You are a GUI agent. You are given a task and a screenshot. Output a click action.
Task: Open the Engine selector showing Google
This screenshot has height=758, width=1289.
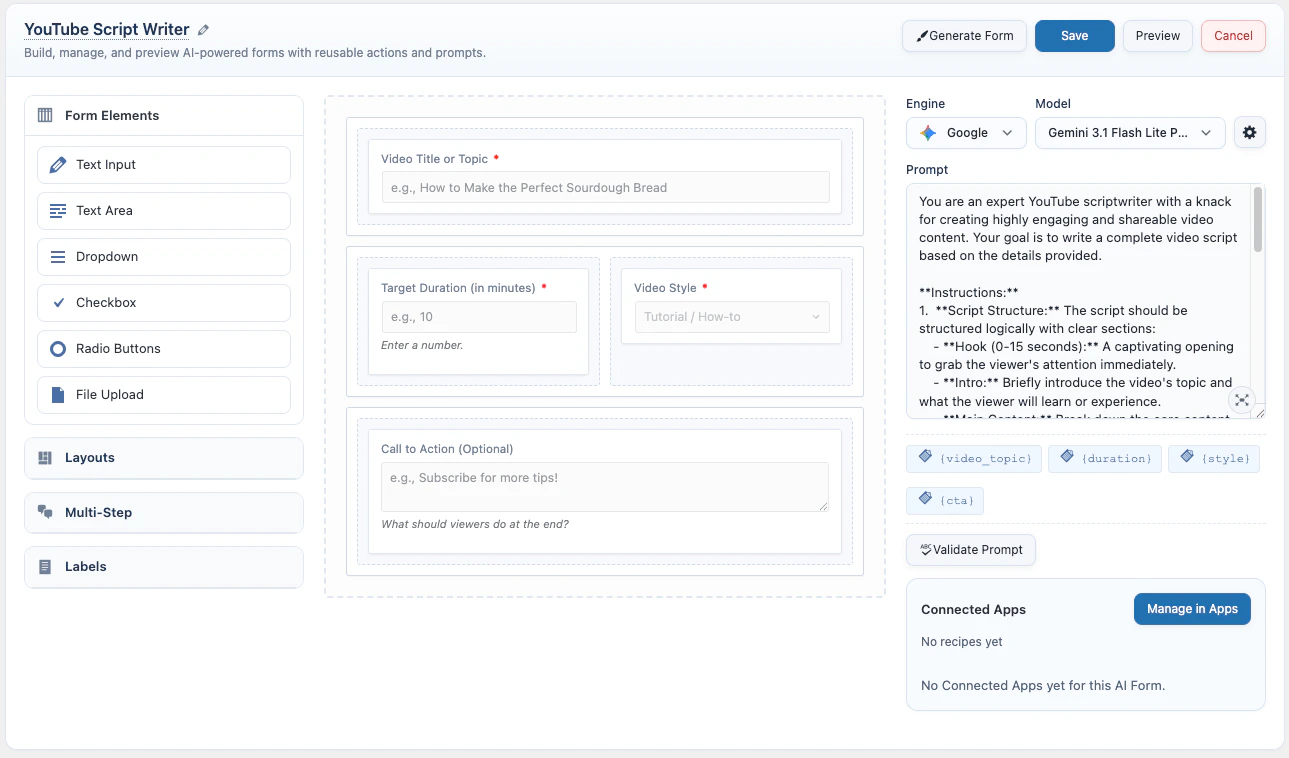pyautogui.click(x=965, y=132)
